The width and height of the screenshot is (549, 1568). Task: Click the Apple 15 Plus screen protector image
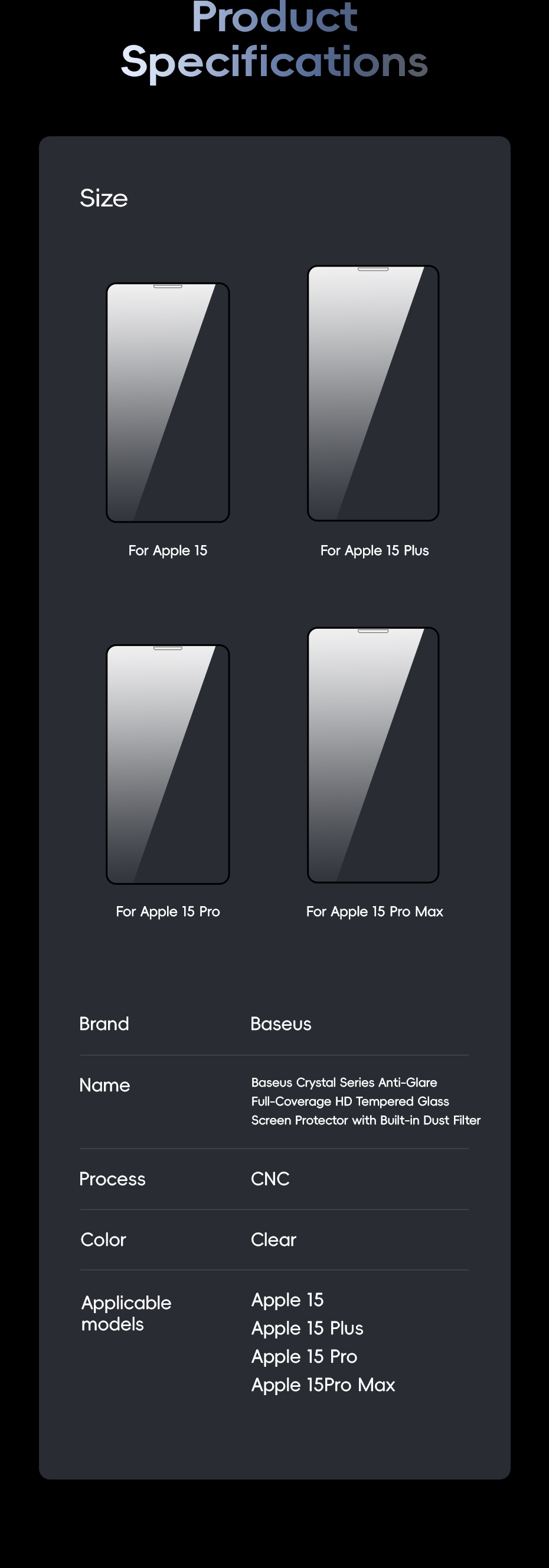pos(373,393)
